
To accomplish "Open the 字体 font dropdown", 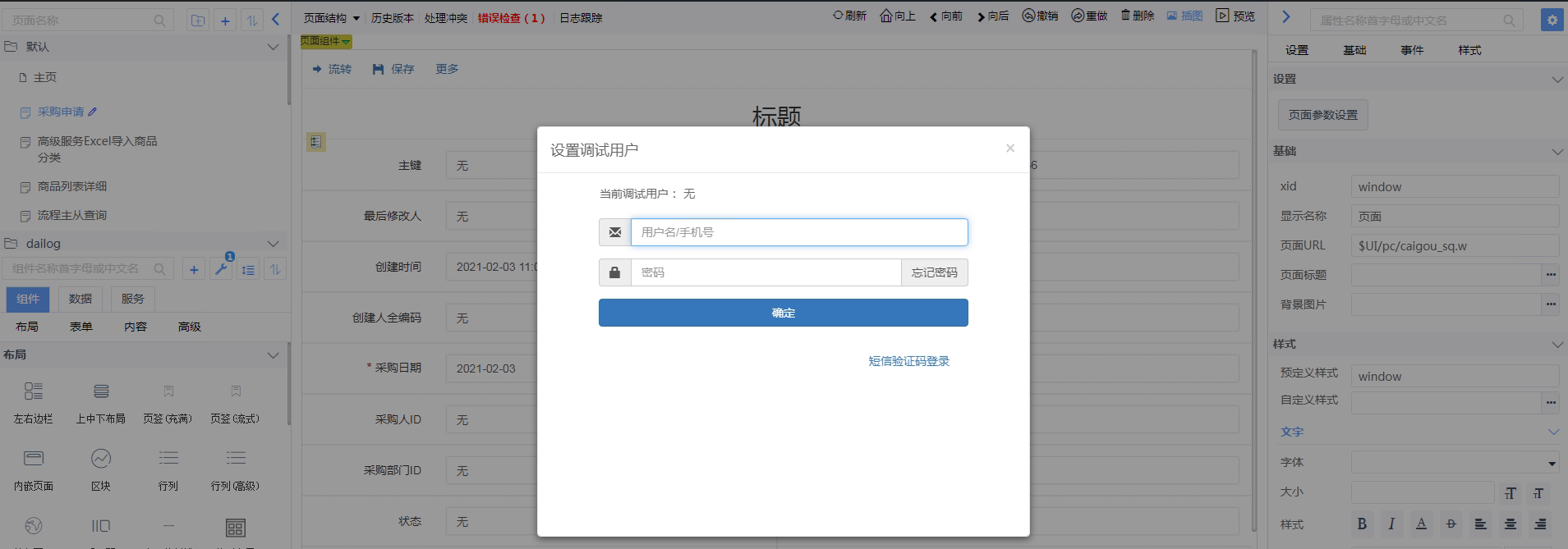I will coord(1455,463).
